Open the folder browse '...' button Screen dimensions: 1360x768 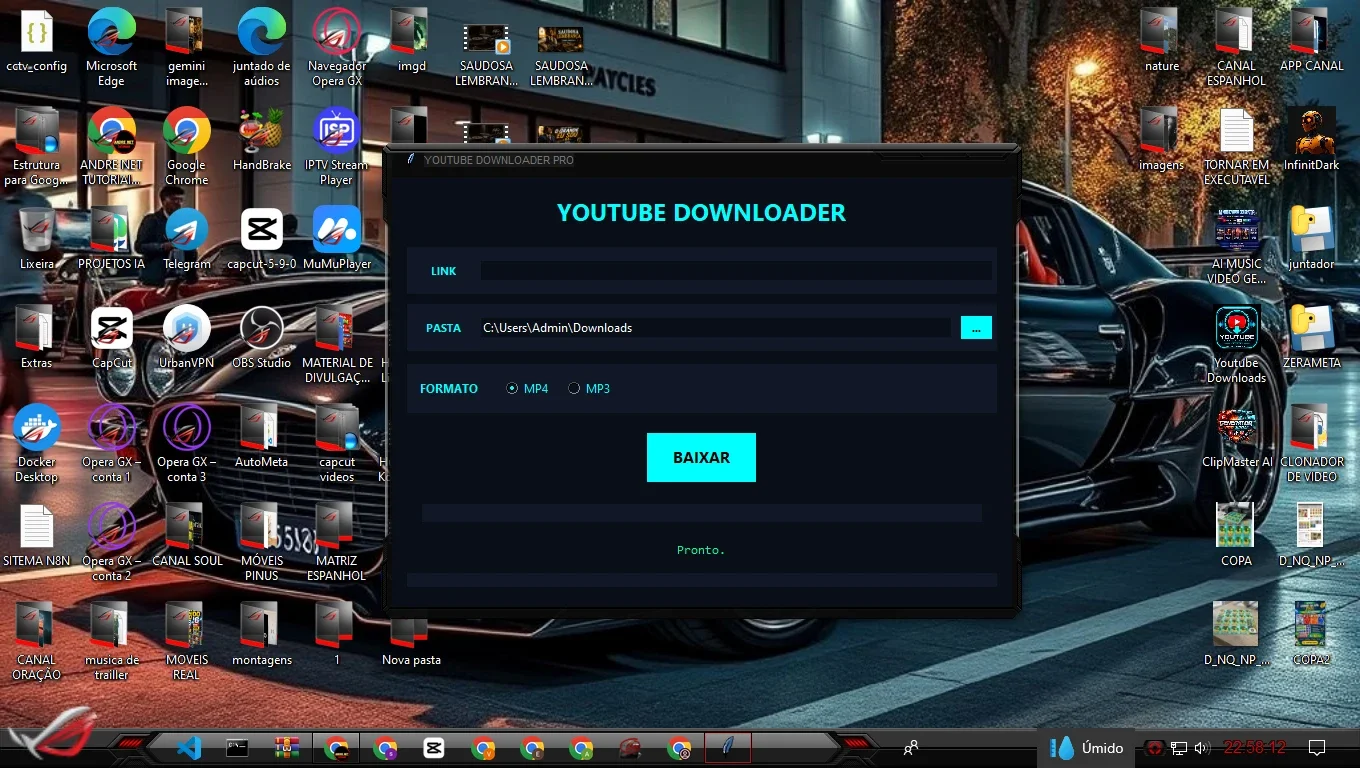click(x=976, y=327)
